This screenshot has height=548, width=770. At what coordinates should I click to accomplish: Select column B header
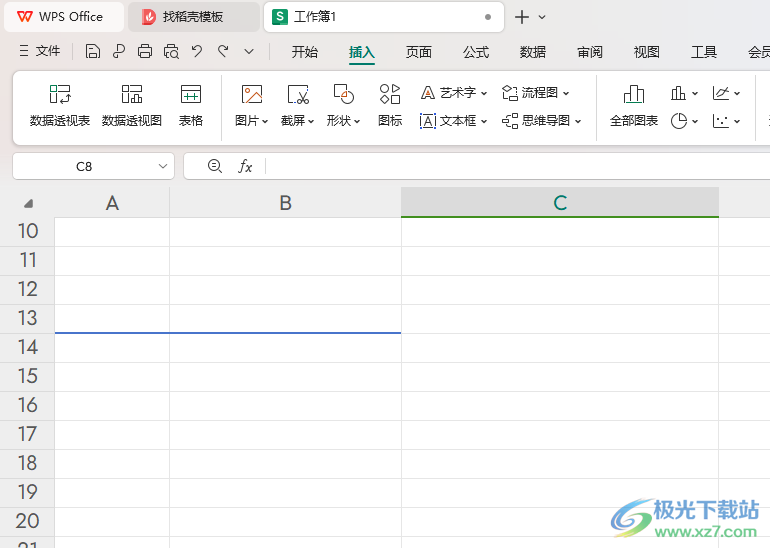285,202
